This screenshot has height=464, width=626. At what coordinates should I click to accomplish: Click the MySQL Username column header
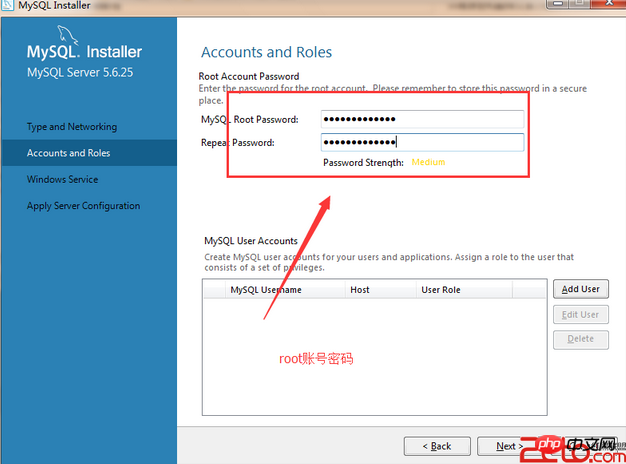pyautogui.click(x=285, y=290)
